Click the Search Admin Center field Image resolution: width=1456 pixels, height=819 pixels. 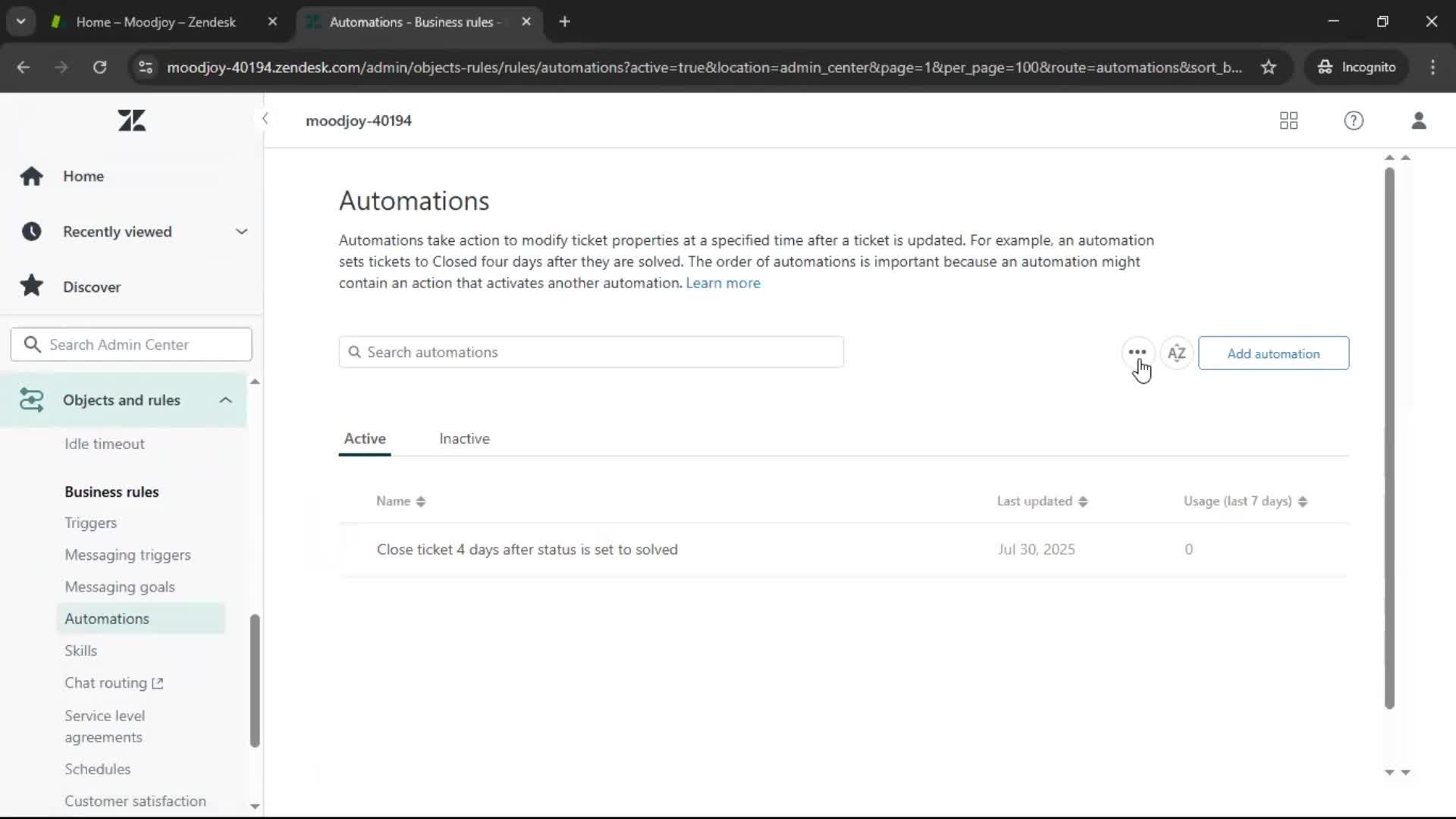point(131,345)
